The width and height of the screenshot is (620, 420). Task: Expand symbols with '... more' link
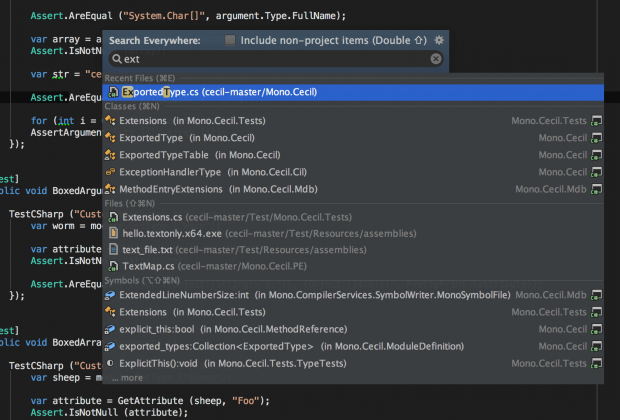[126, 378]
